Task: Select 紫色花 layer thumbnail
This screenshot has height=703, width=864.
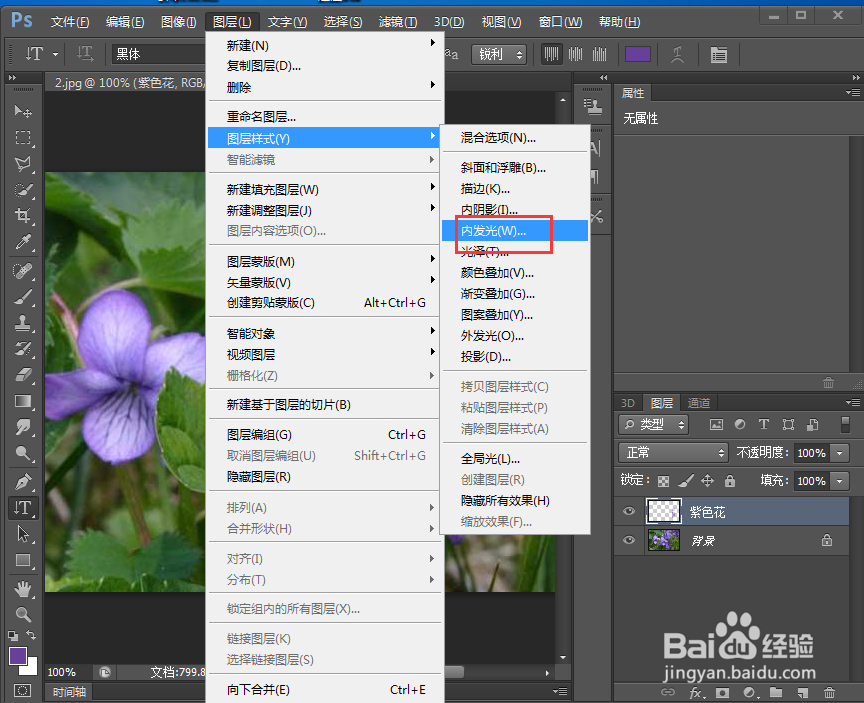Action: [x=663, y=511]
